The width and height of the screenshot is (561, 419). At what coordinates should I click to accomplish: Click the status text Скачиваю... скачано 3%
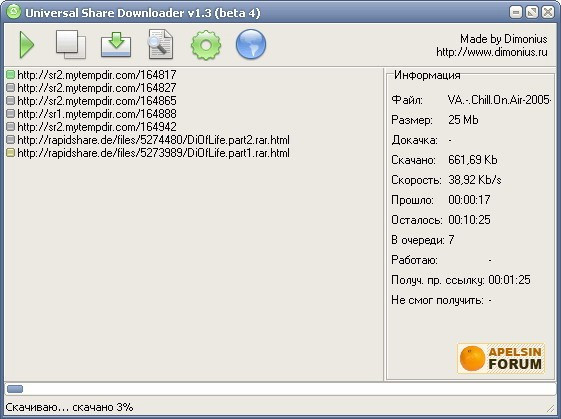coord(69,407)
